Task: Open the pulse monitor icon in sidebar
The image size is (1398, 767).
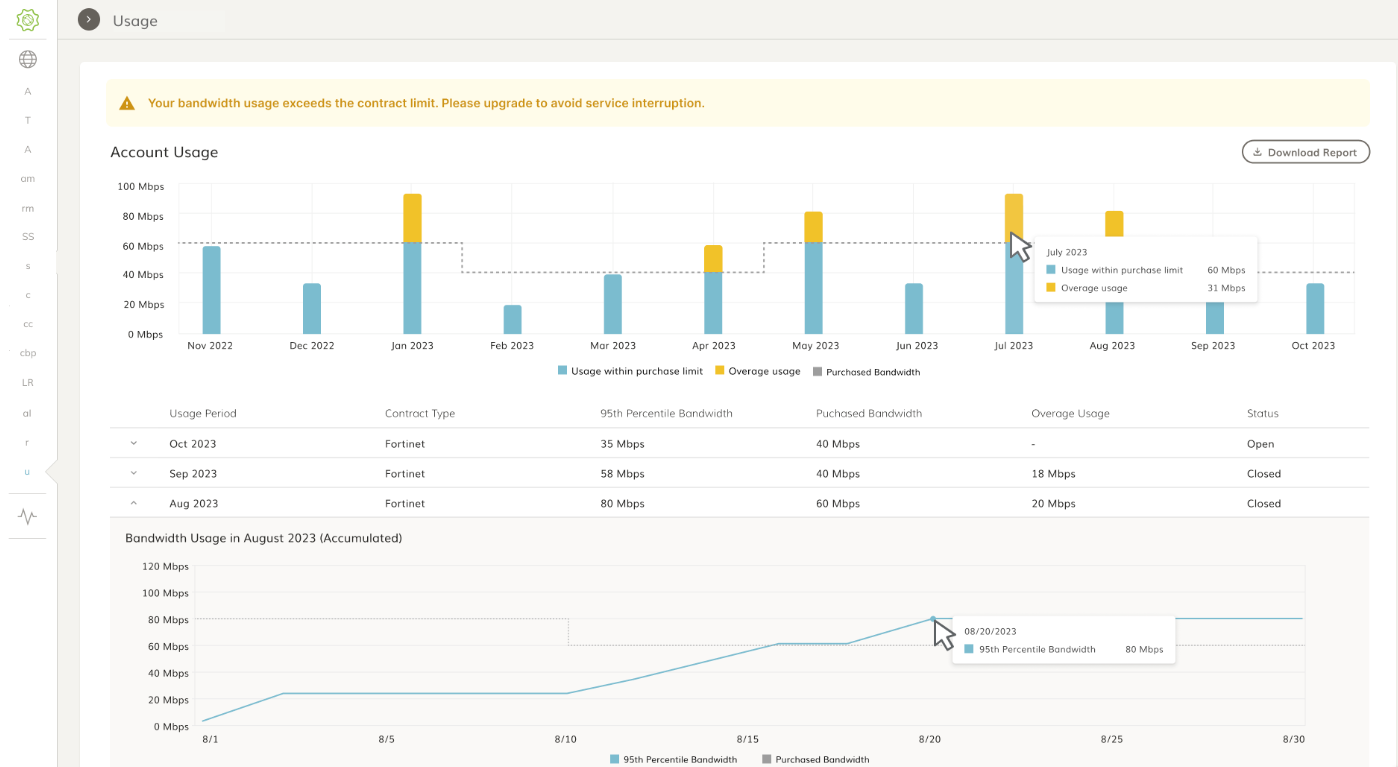Action: click(x=28, y=517)
